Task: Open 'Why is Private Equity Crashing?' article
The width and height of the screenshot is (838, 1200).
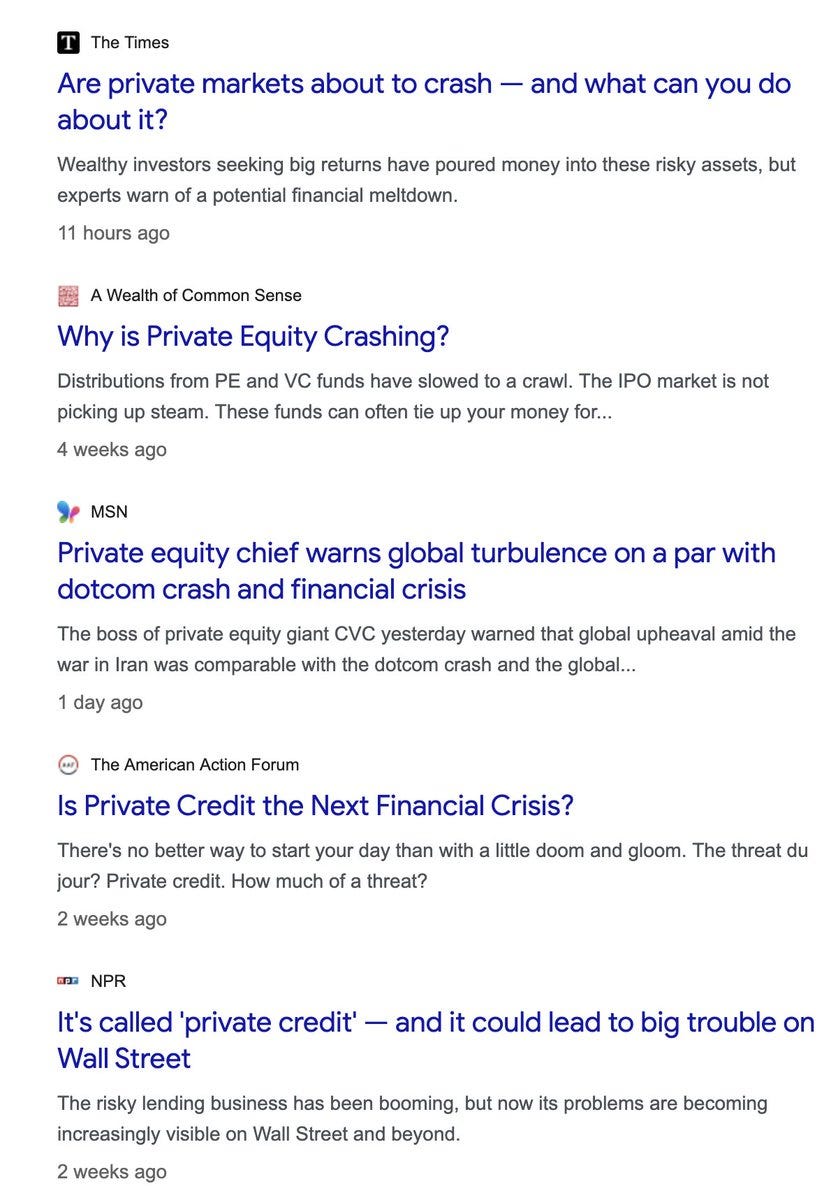Action: 253,336
